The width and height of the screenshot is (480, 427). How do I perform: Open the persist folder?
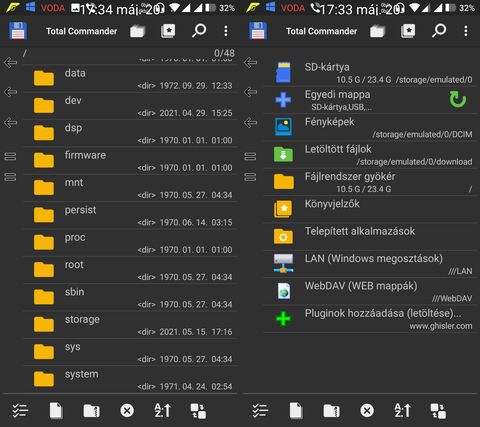coord(130,216)
